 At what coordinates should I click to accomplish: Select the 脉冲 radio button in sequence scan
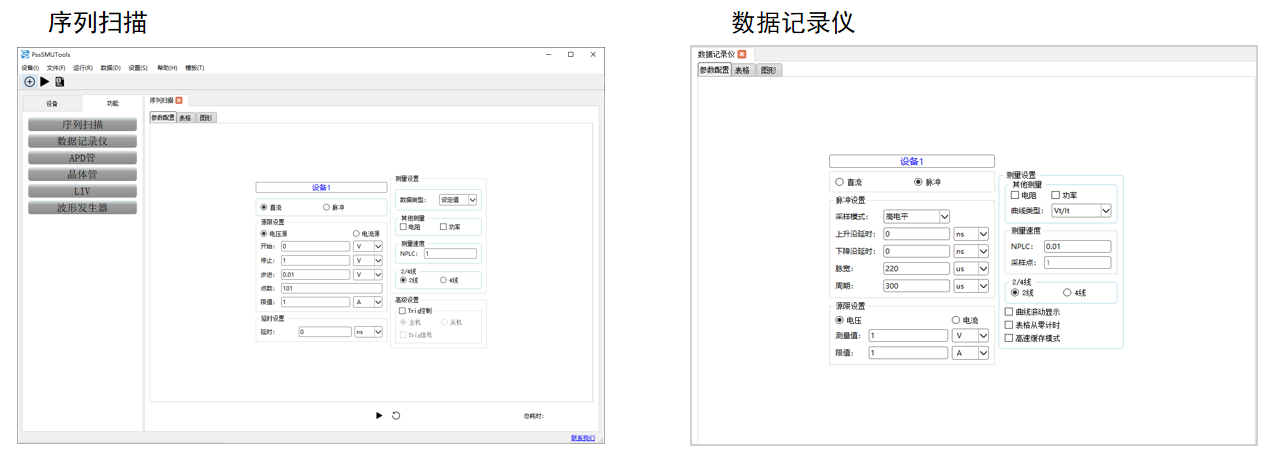coord(326,207)
